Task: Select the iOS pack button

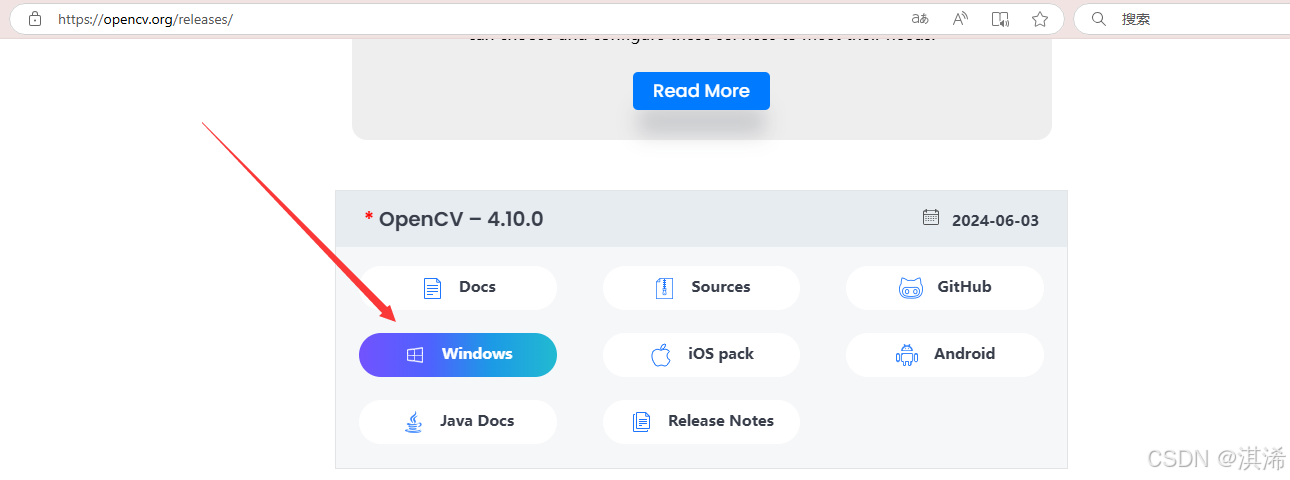Action: pos(701,355)
